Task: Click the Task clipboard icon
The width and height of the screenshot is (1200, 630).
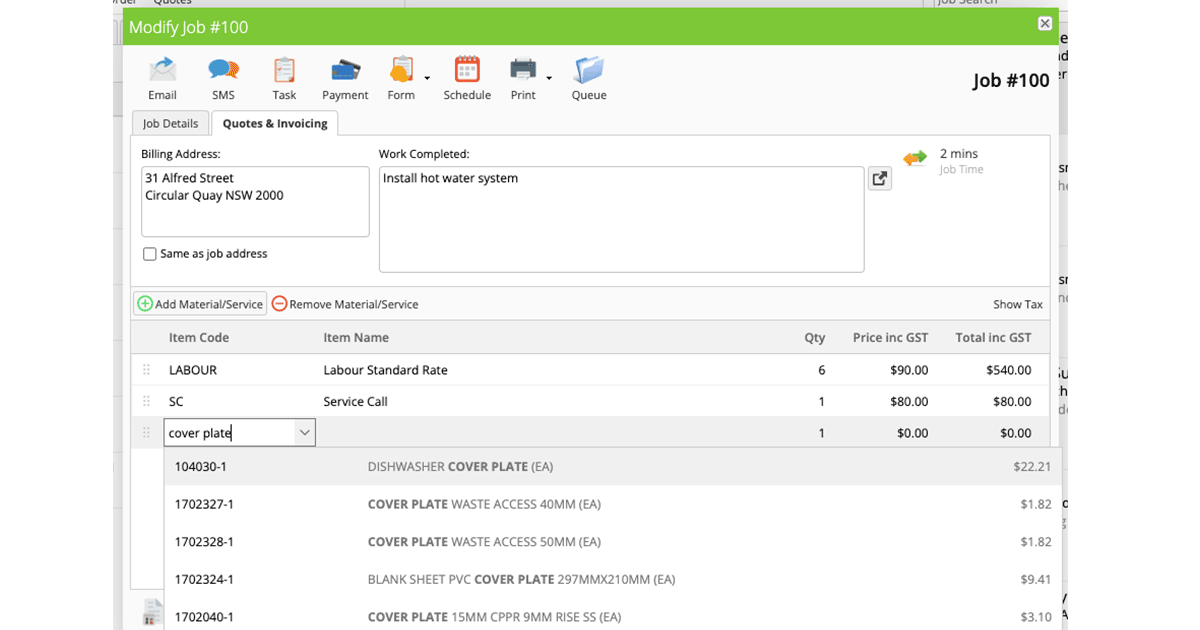Action: 284,70
